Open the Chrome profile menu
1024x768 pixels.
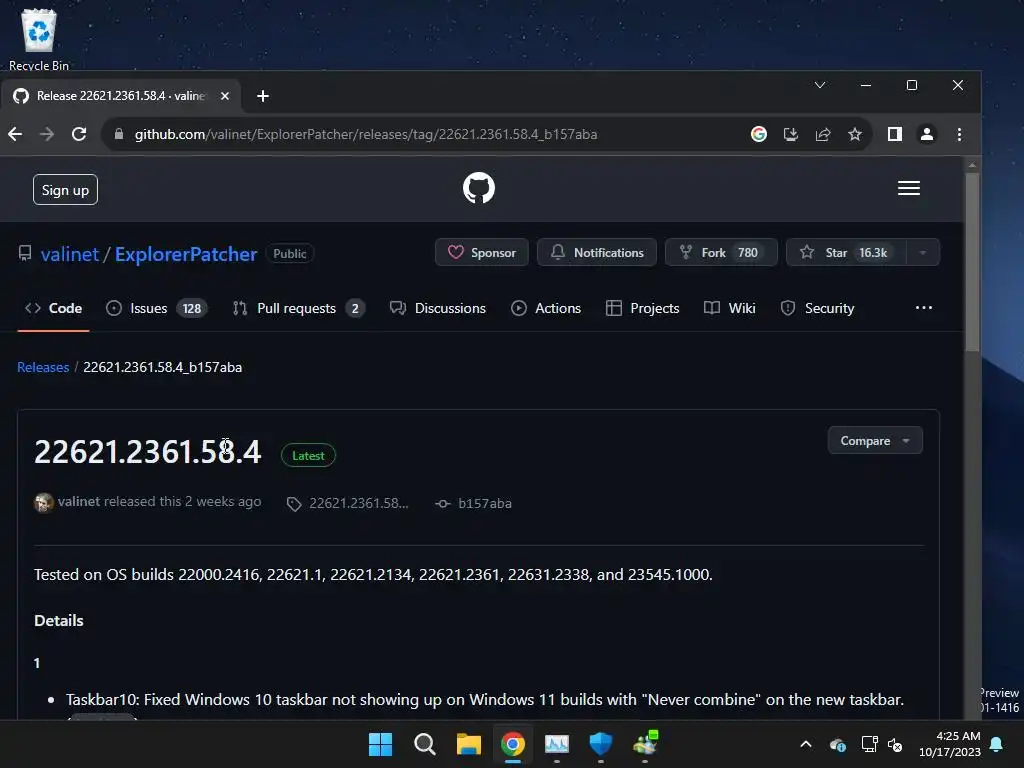(x=927, y=134)
